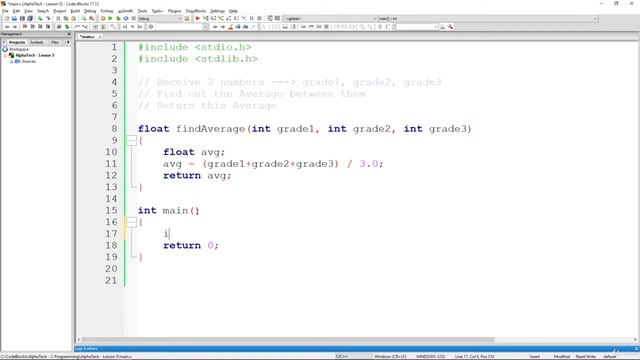Viewport: 640px width, 360px height.
Task: Click the Save all files icon
Action: click(x=30, y=19)
